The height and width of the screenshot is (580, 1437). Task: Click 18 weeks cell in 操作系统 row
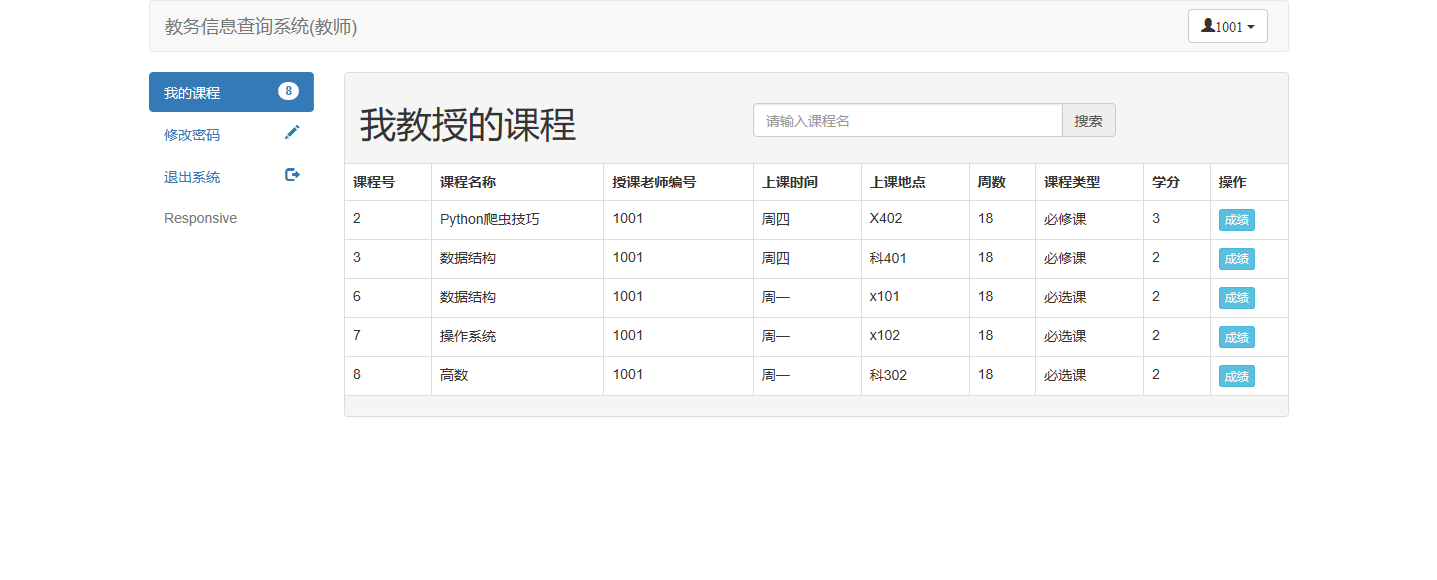1002,337
